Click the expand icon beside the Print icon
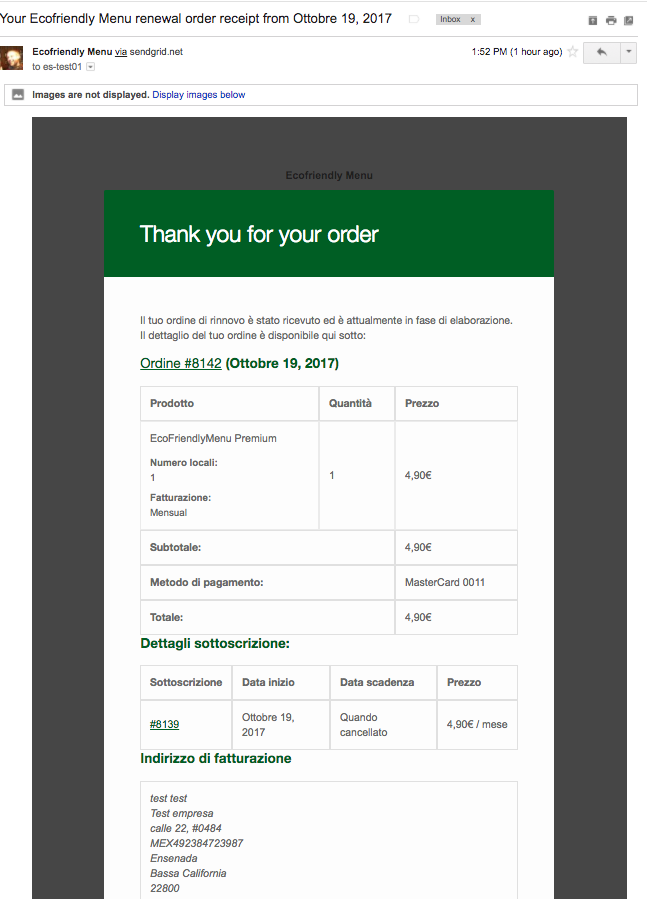 click(x=592, y=19)
